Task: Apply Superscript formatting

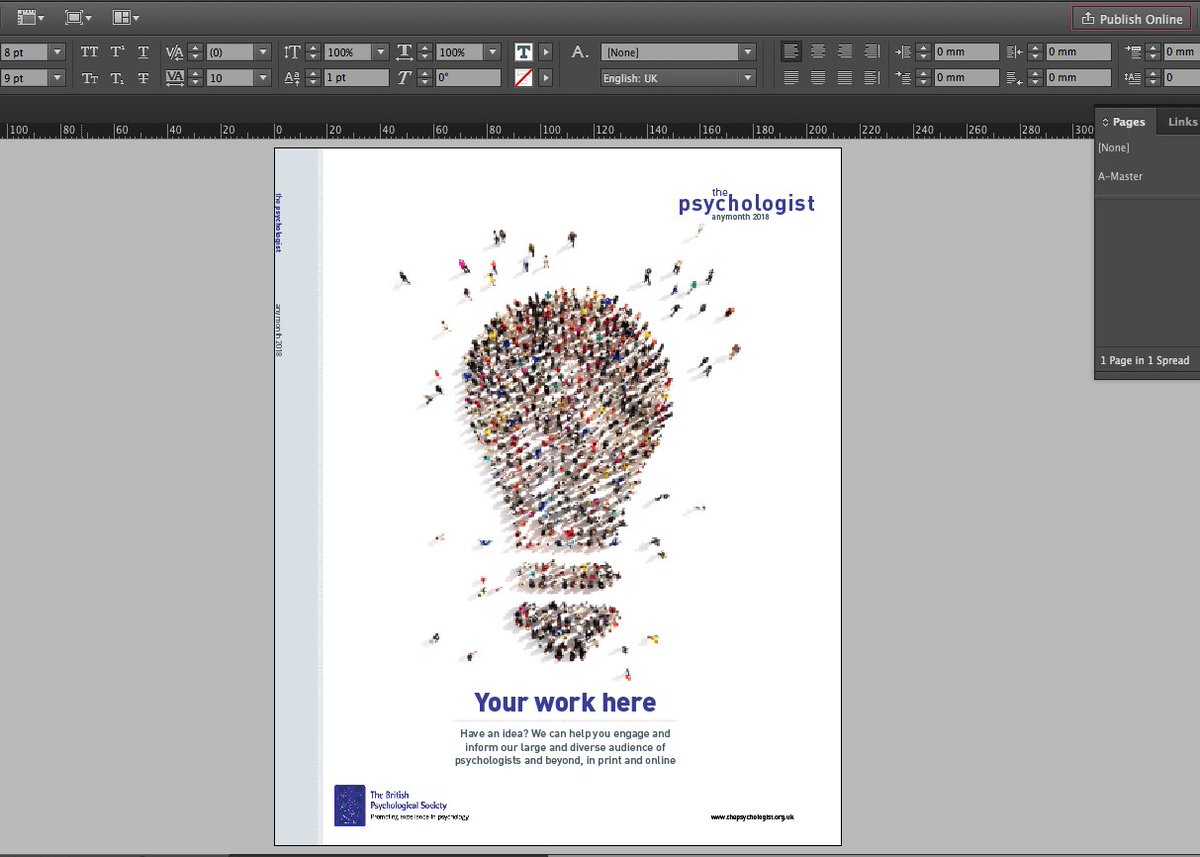Action: pos(117,52)
